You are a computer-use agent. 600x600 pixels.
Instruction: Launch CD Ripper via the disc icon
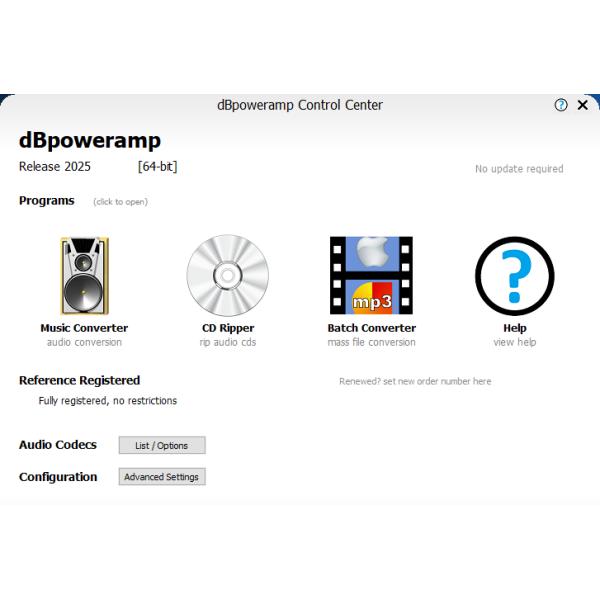(227, 276)
